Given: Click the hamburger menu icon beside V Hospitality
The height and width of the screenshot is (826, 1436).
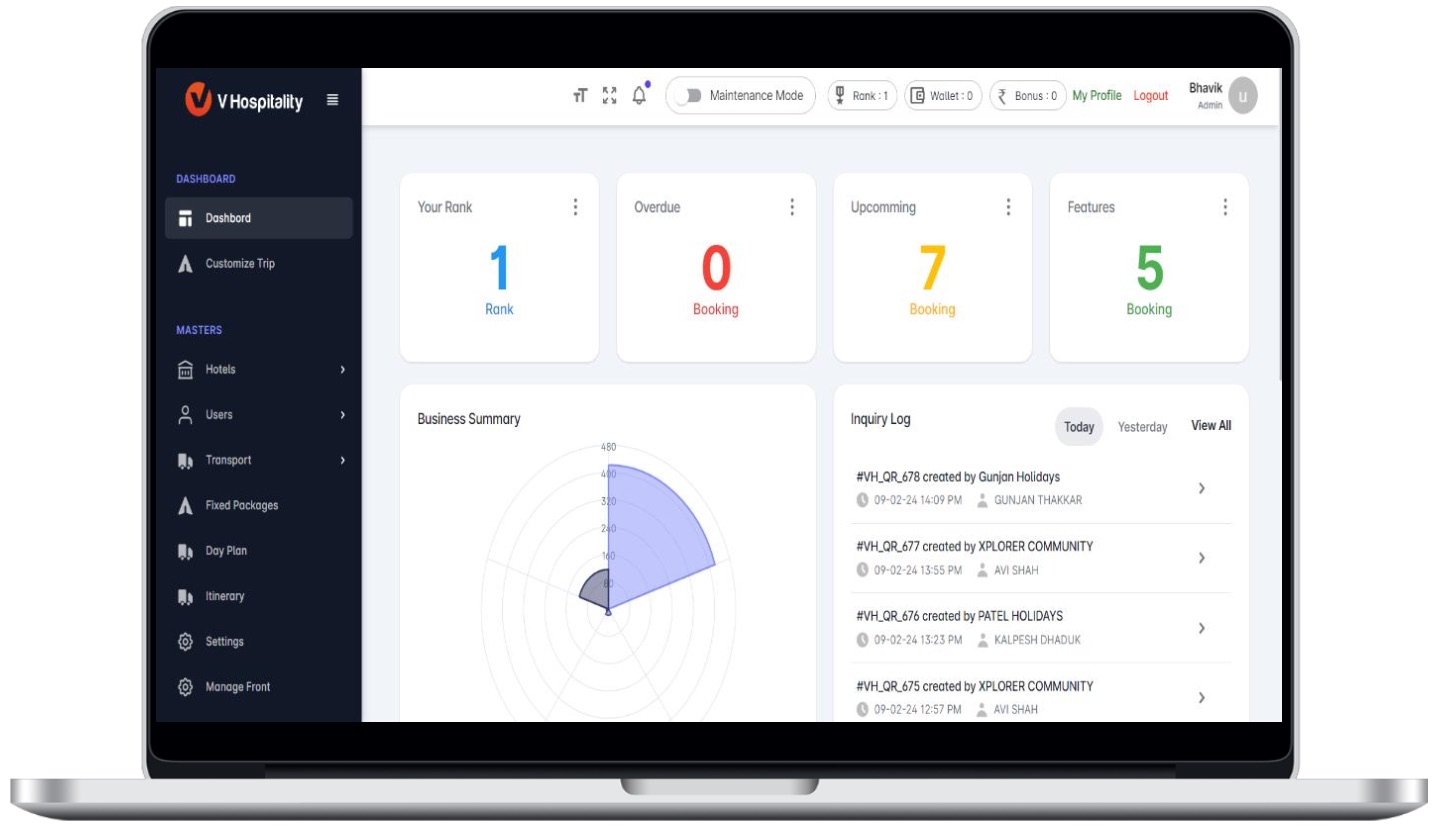Looking at the screenshot, I should click(332, 100).
